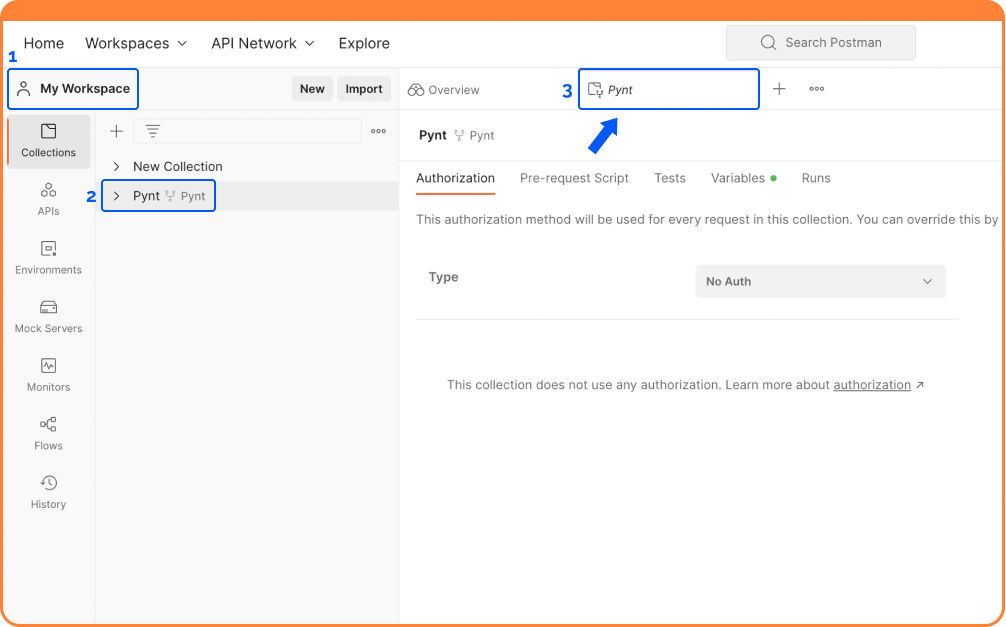1006x627 pixels.
Task: Open the Workspaces dropdown menu
Action: (136, 43)
